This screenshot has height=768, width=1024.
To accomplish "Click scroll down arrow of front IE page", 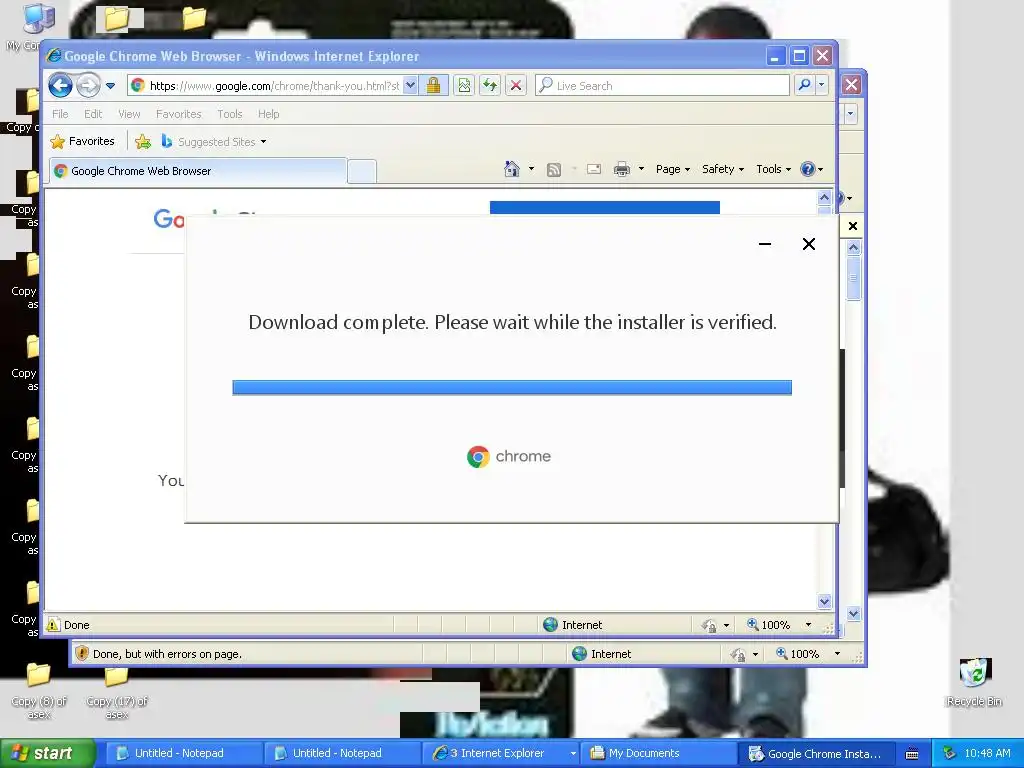I will point(824,601).
